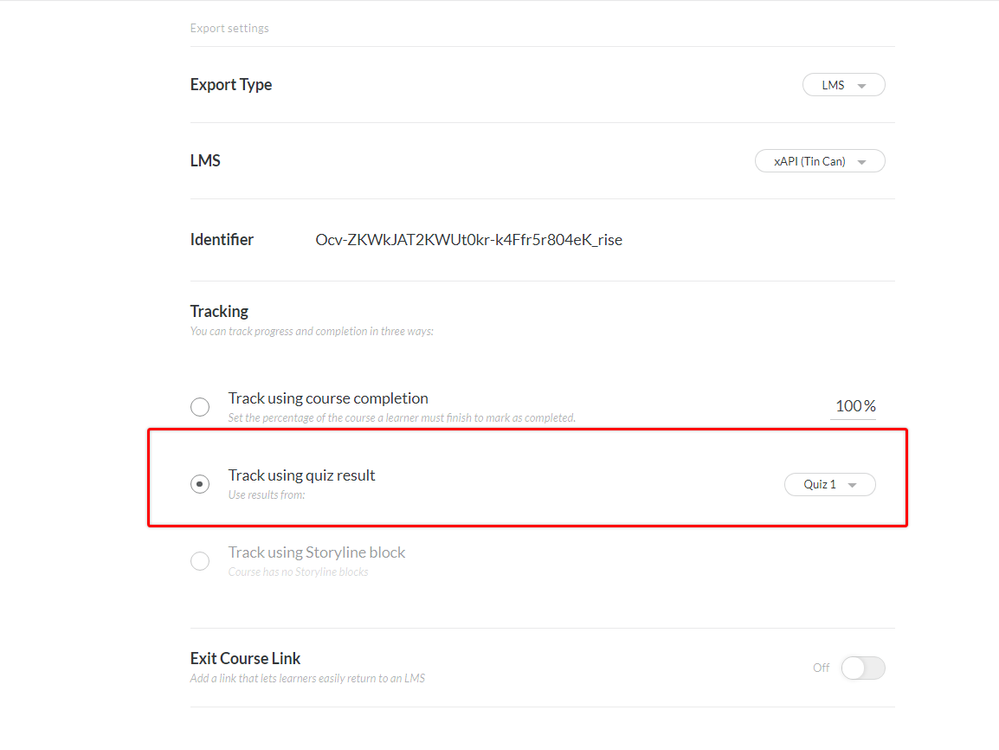
Task: Select the quiz result radio button
Action: tap(200, 484)
